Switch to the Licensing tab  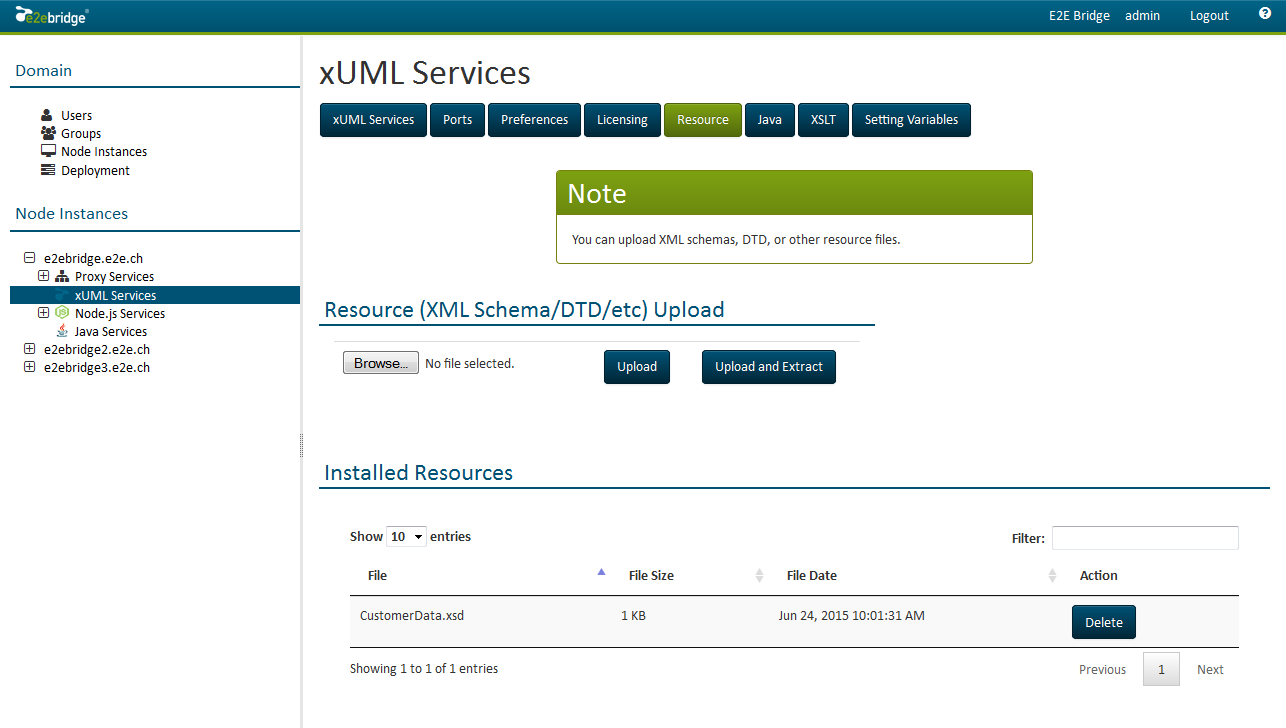click(622, 119)
